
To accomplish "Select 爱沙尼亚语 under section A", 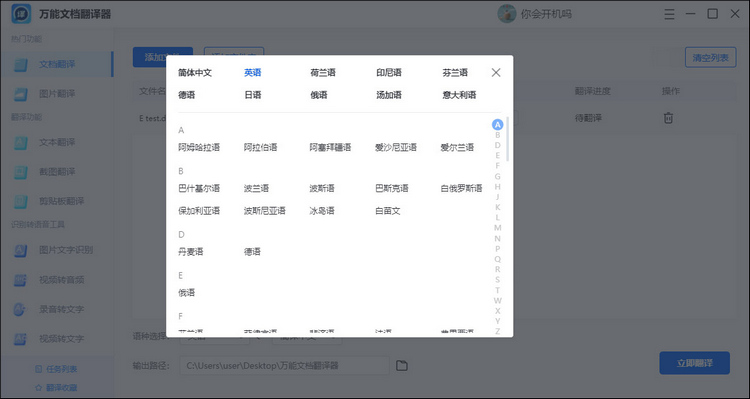I will 396,147.
